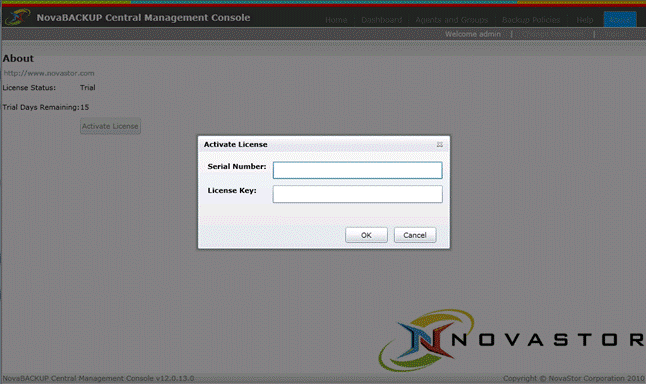Click the Activate License button on About page
Screen dimensions: 646x384
110,126
